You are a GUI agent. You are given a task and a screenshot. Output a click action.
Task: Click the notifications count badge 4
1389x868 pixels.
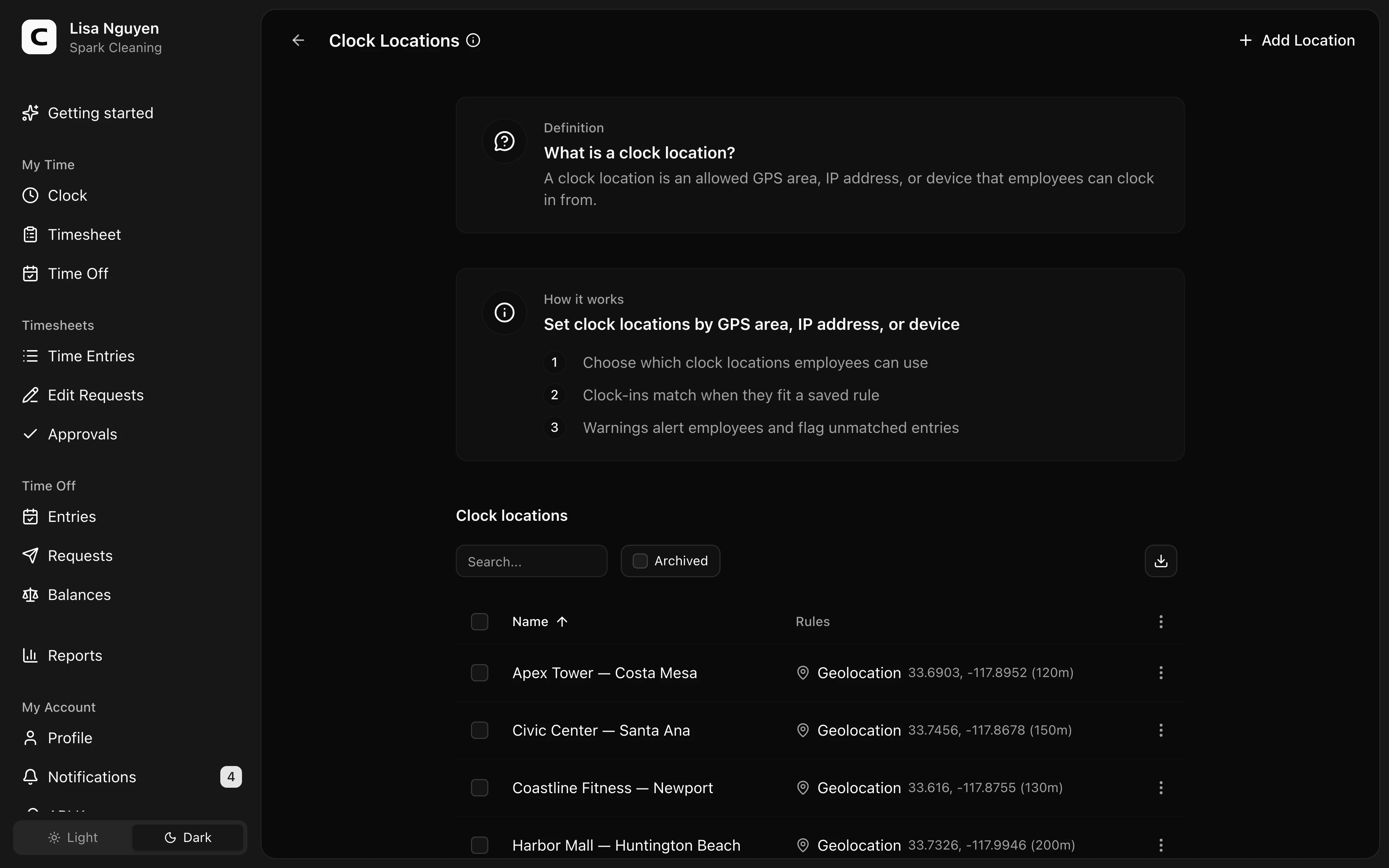click(231, 777)
